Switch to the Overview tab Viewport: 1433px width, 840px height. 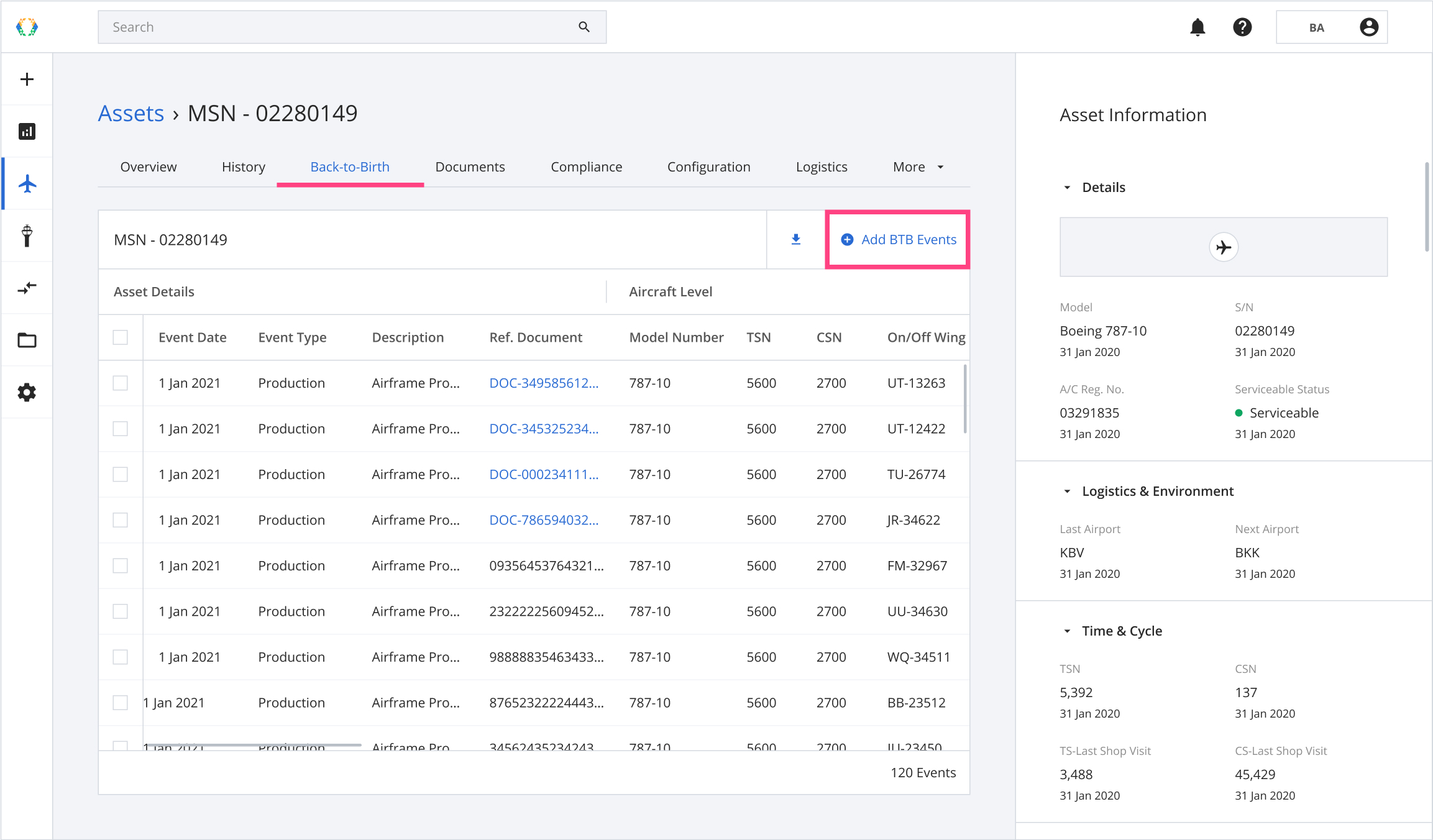(x=149, y=167)
